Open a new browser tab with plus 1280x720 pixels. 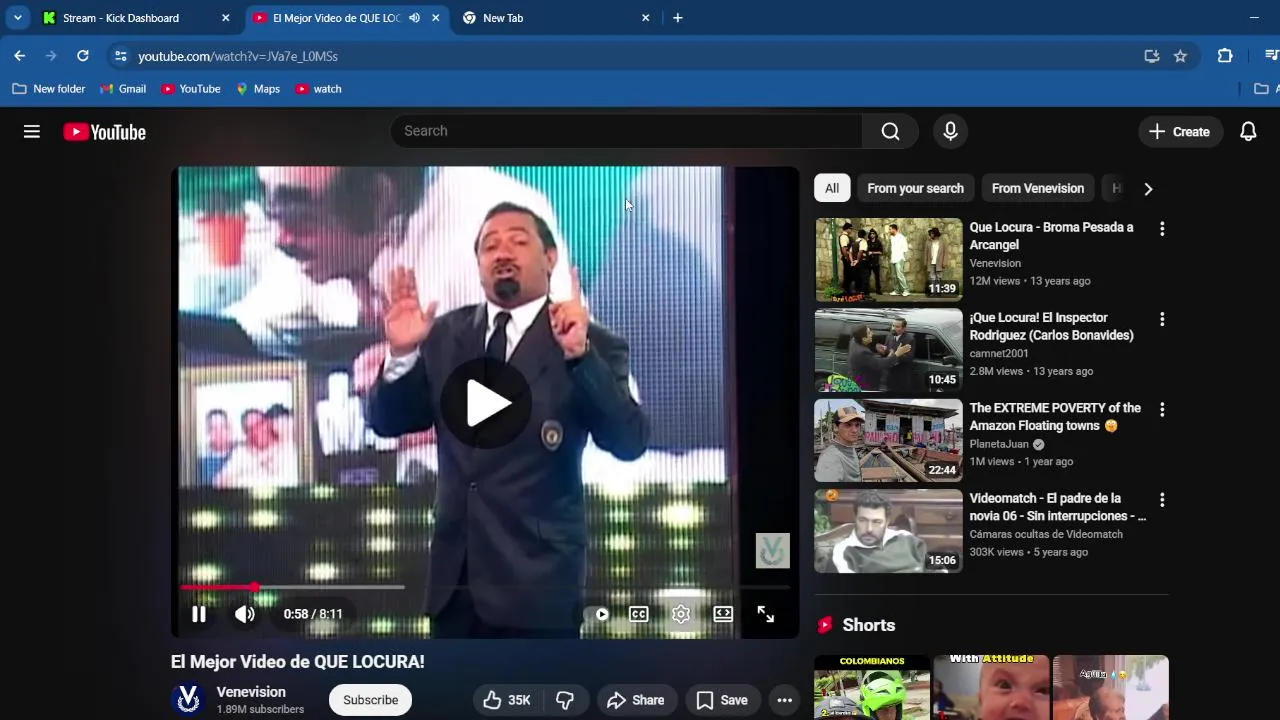(677, 18)
